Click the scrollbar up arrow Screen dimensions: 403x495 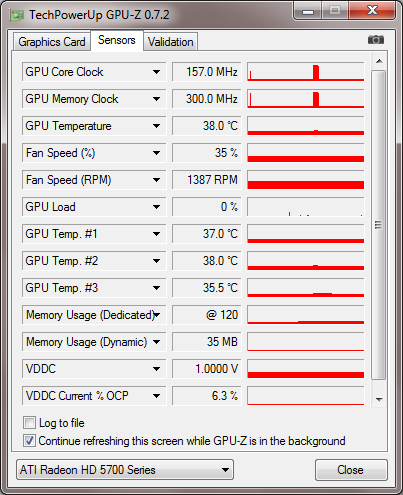379,61
